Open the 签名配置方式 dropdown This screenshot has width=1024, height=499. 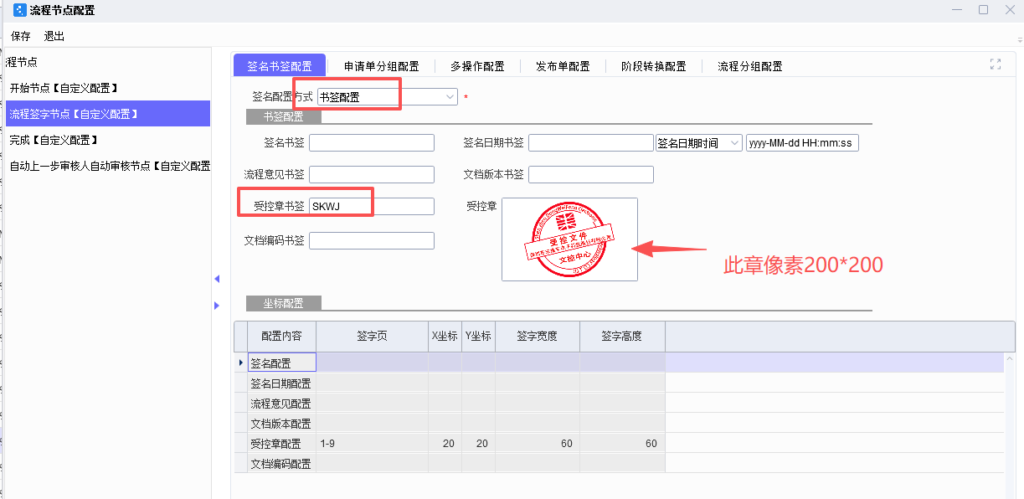pyautogui.click(x=450, y=97)
